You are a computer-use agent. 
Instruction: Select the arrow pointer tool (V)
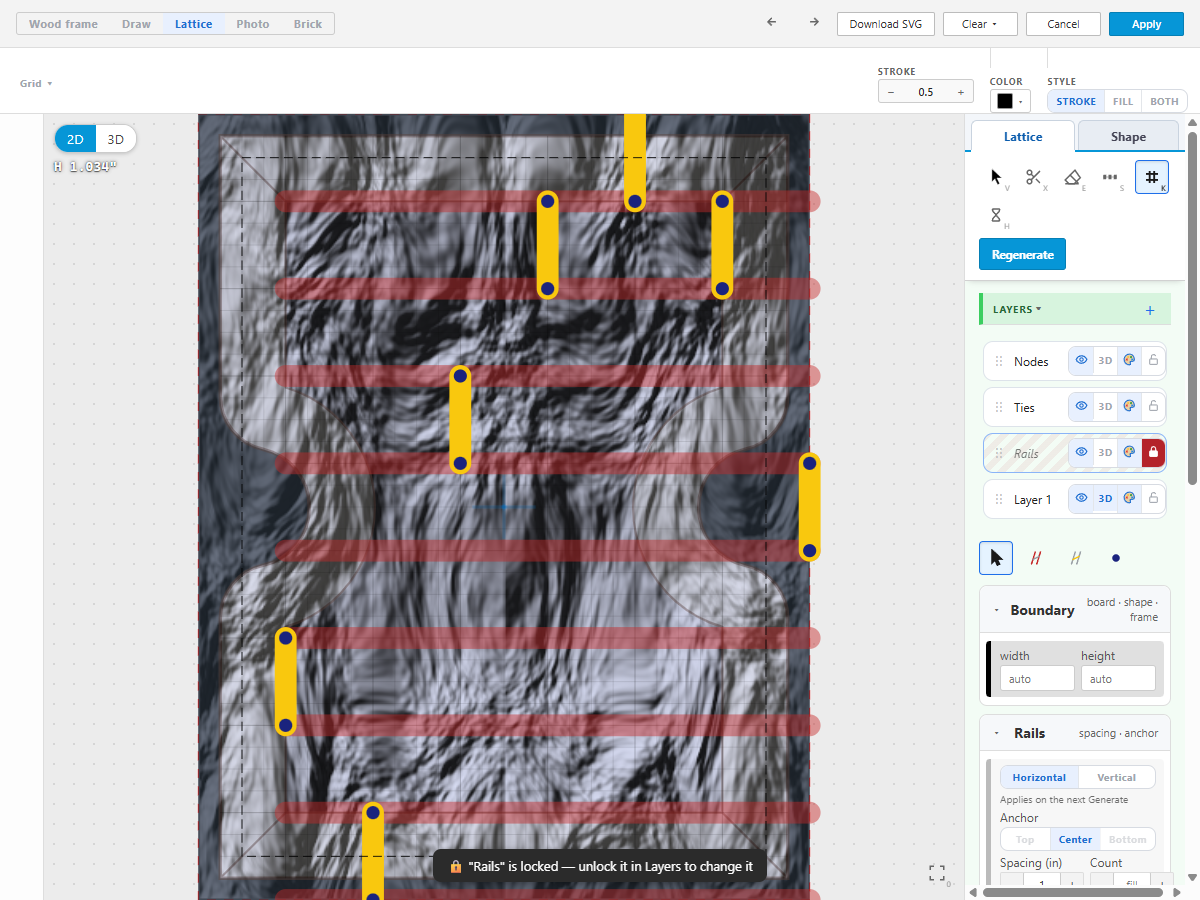(996, 177)
